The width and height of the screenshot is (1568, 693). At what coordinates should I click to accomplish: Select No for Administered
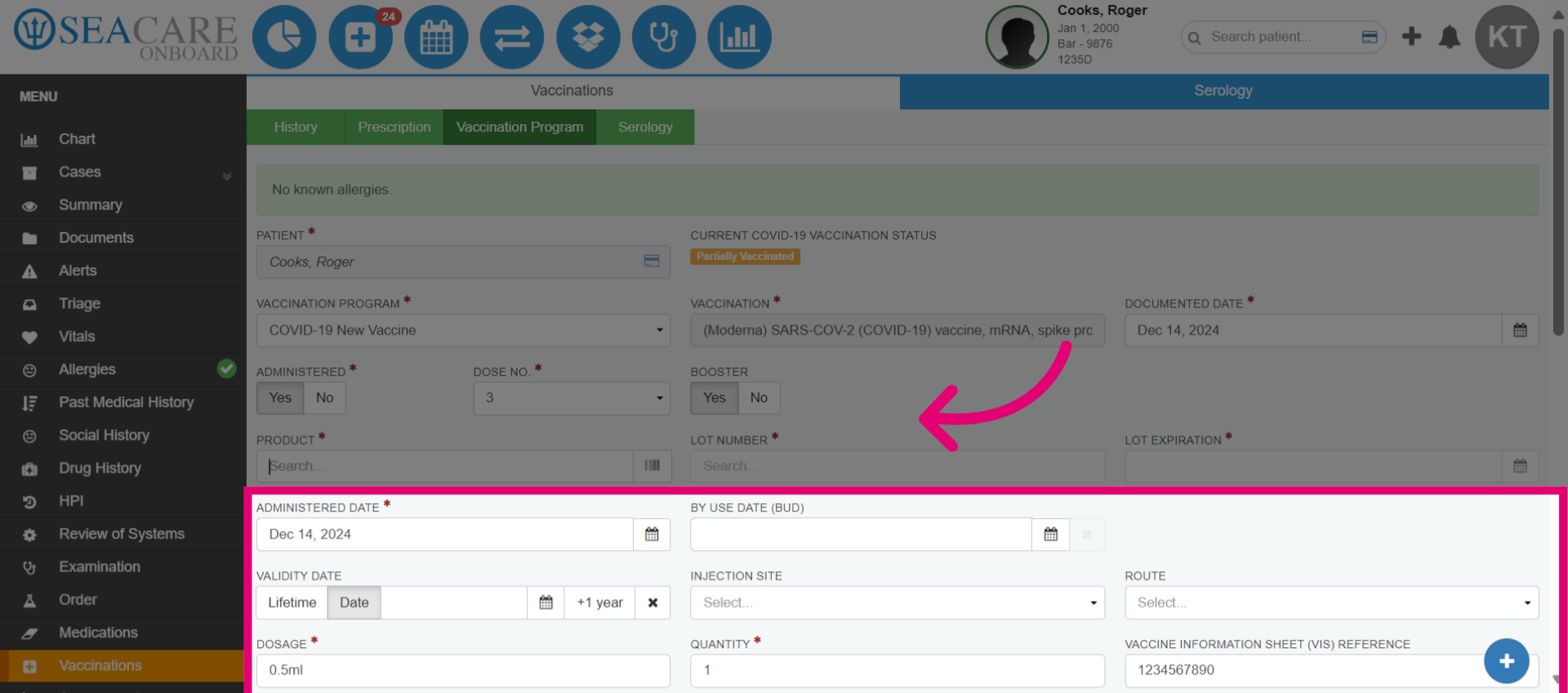(324, 398)
